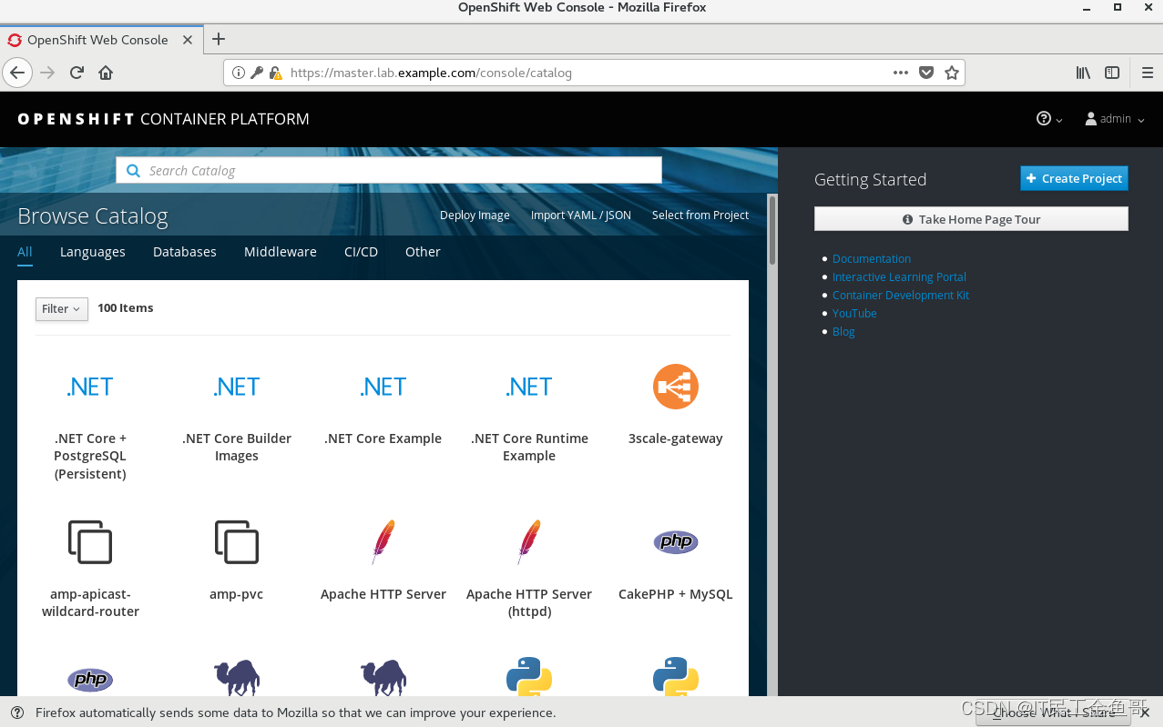Switch to the CI/CD tab
Viewport: 1163px width, 727px height.
coord(361,252)
